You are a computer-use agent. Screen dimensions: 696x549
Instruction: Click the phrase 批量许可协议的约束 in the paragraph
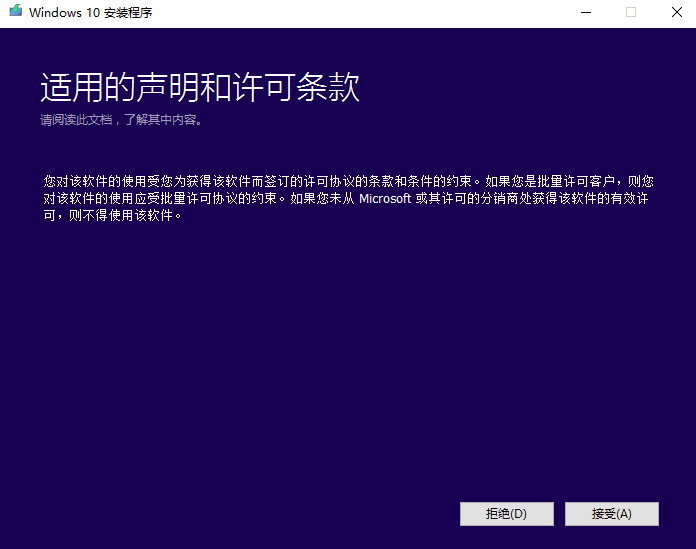219,199
